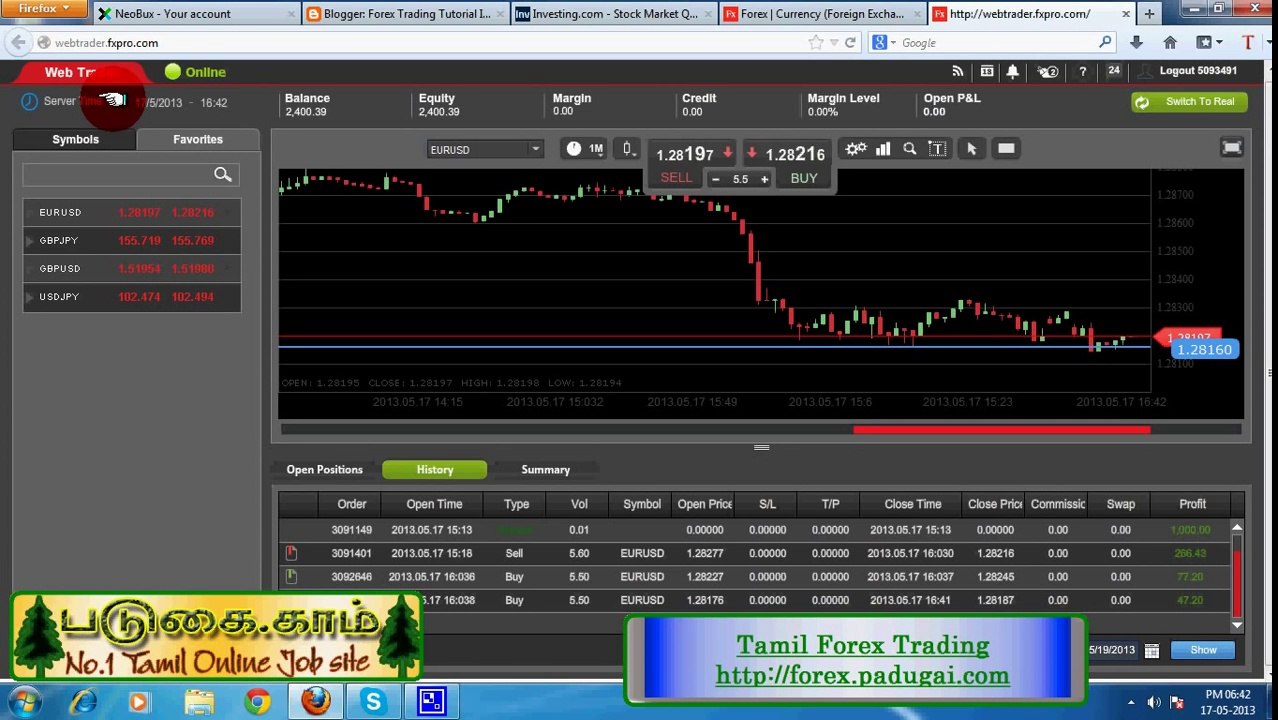Click the red position icon for order 3091401
The height and width of the screenshot is (720, 1278).
(291, 553)
